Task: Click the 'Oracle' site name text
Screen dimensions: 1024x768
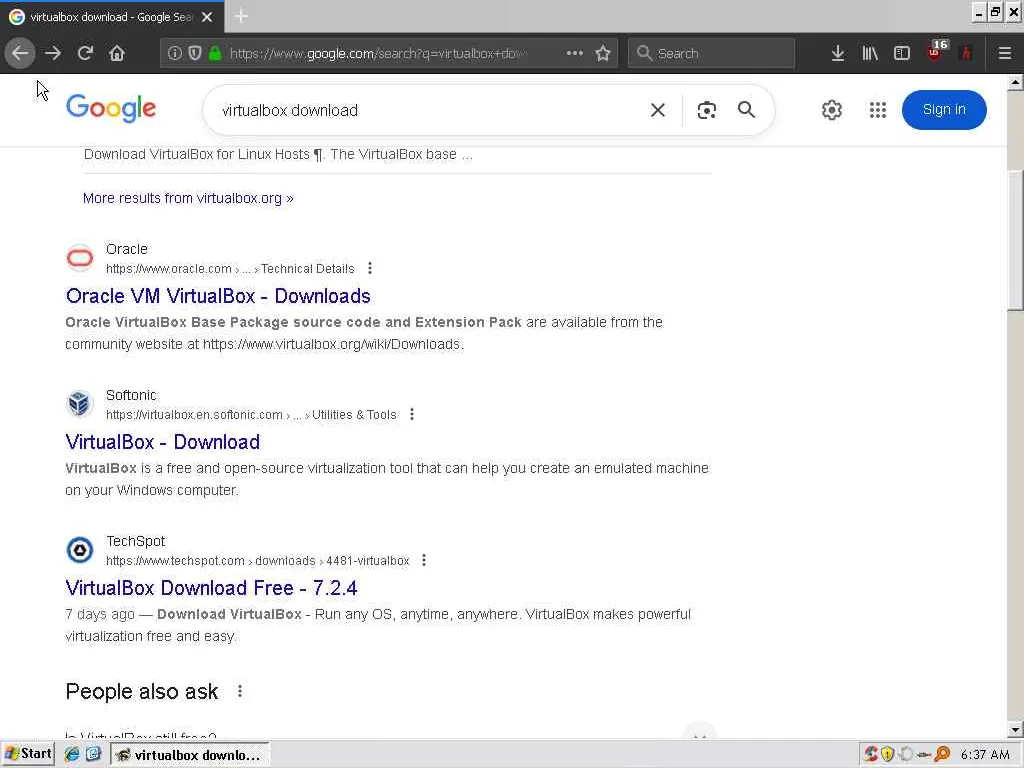Action: [127, 249]
